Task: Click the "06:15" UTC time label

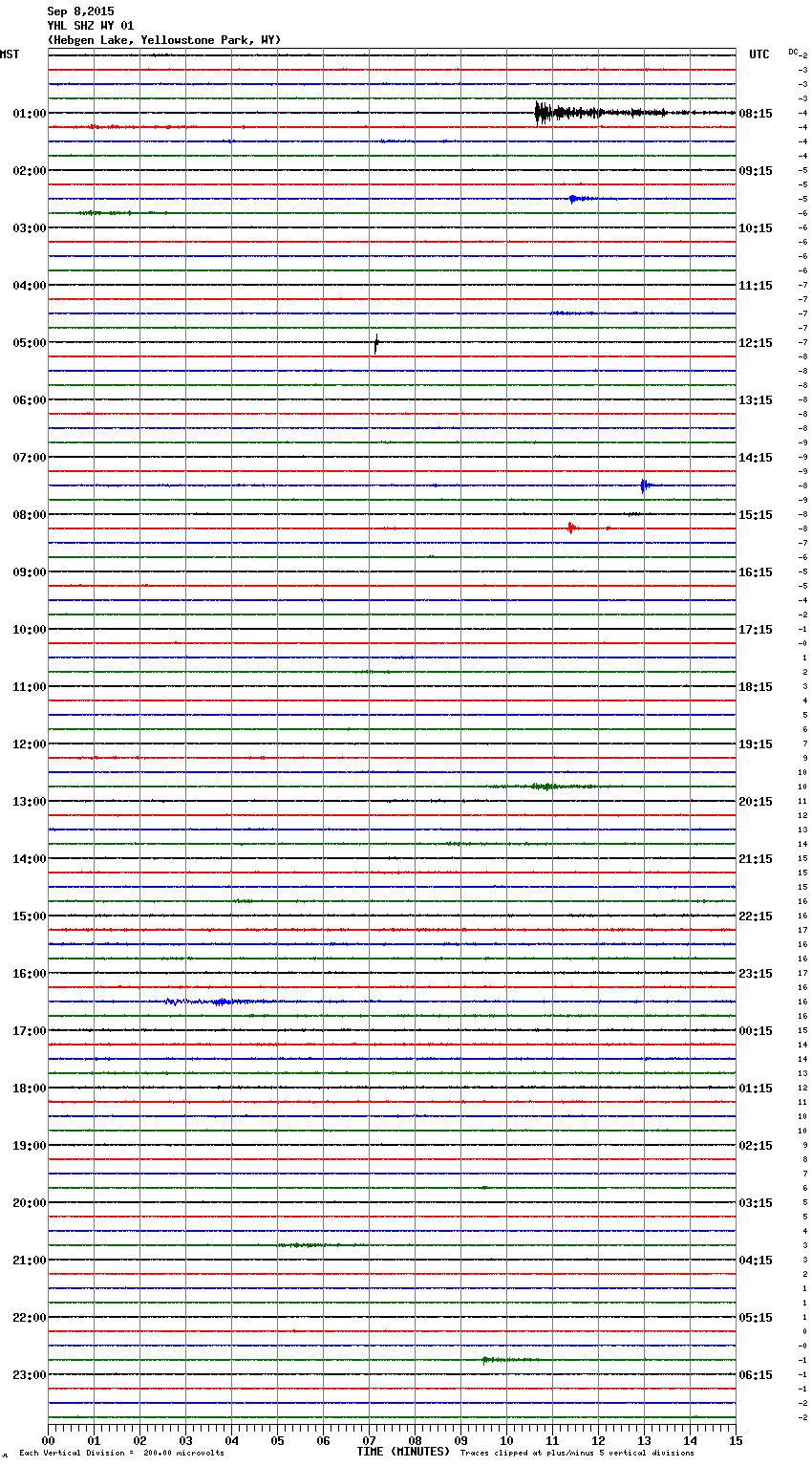Action: pyautogui.click(x=756, y=1375)
